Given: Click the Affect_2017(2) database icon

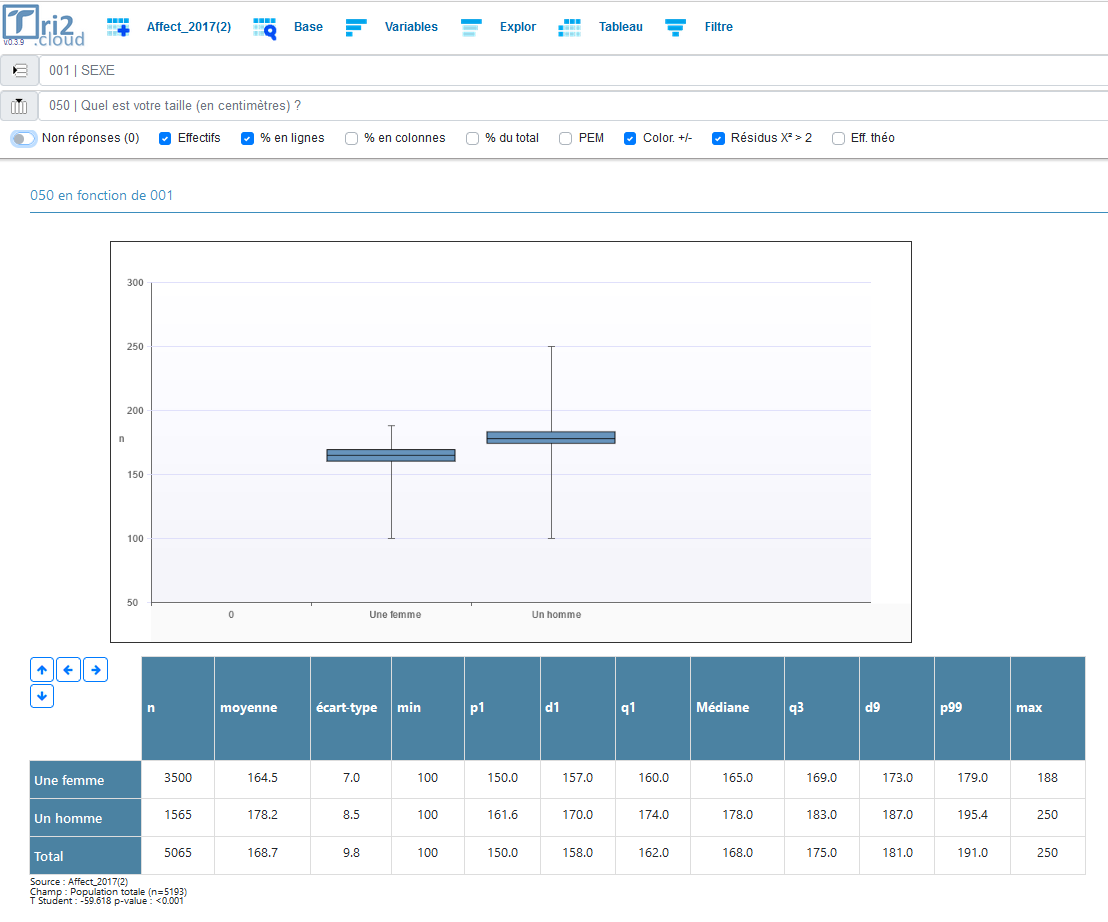Looking at the screenshot, I should (x=118, y=27).
